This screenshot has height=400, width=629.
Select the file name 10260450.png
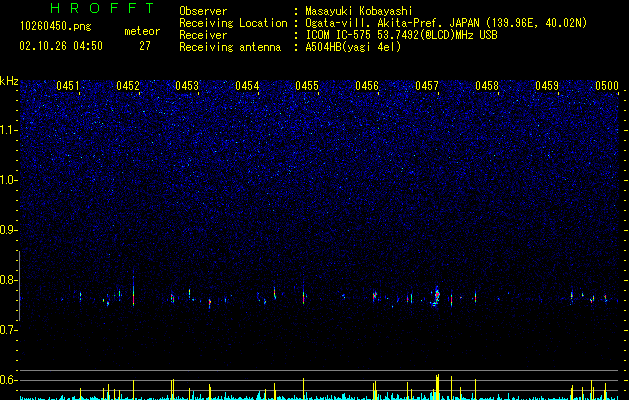(x=56, y=27)
